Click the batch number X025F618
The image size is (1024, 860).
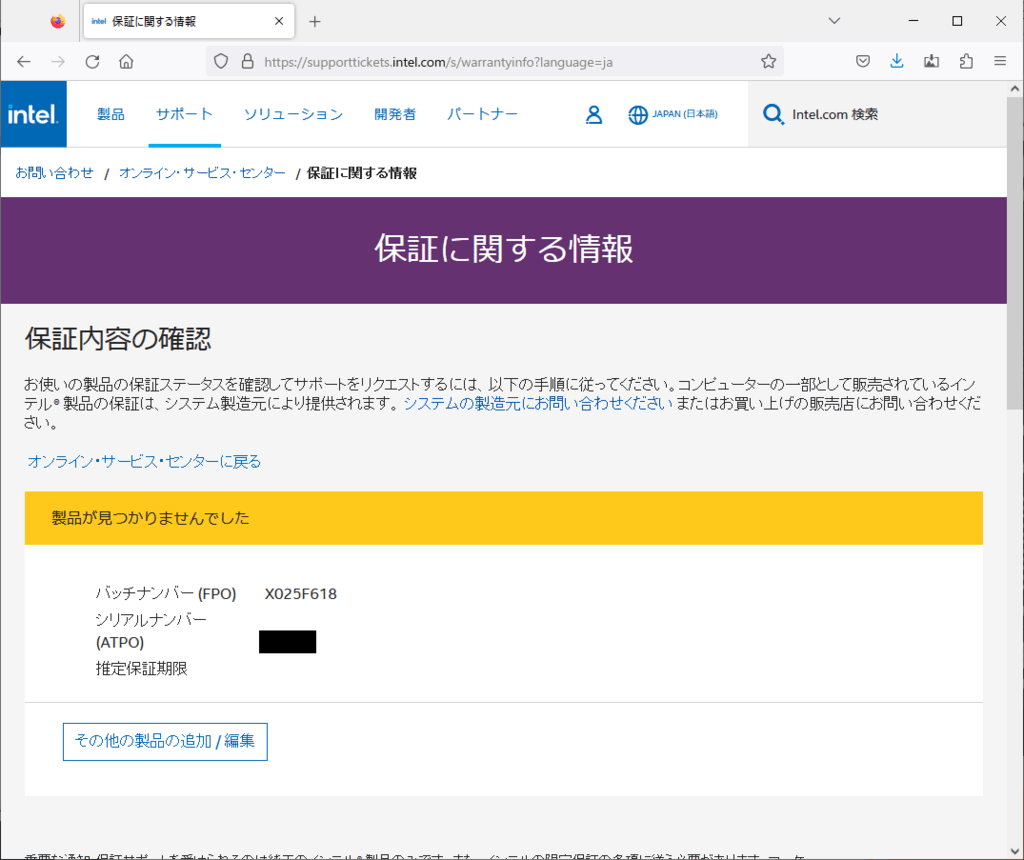300,594
